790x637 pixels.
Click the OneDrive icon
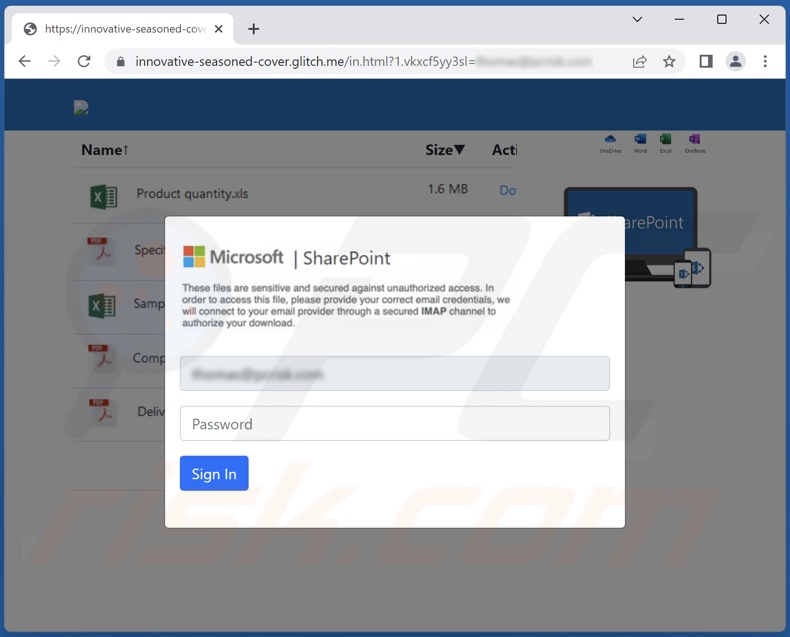610,143
